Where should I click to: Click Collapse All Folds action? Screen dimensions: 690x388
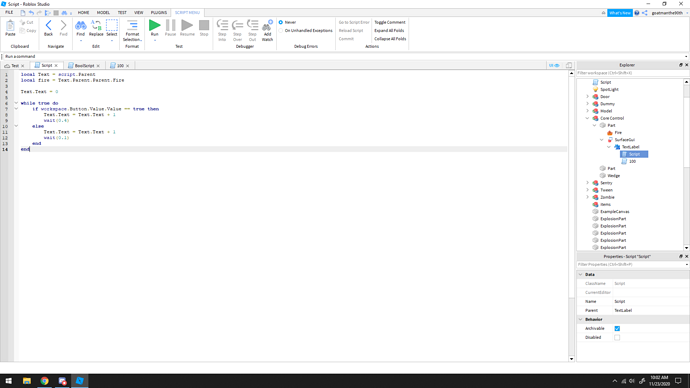(390, 39)
